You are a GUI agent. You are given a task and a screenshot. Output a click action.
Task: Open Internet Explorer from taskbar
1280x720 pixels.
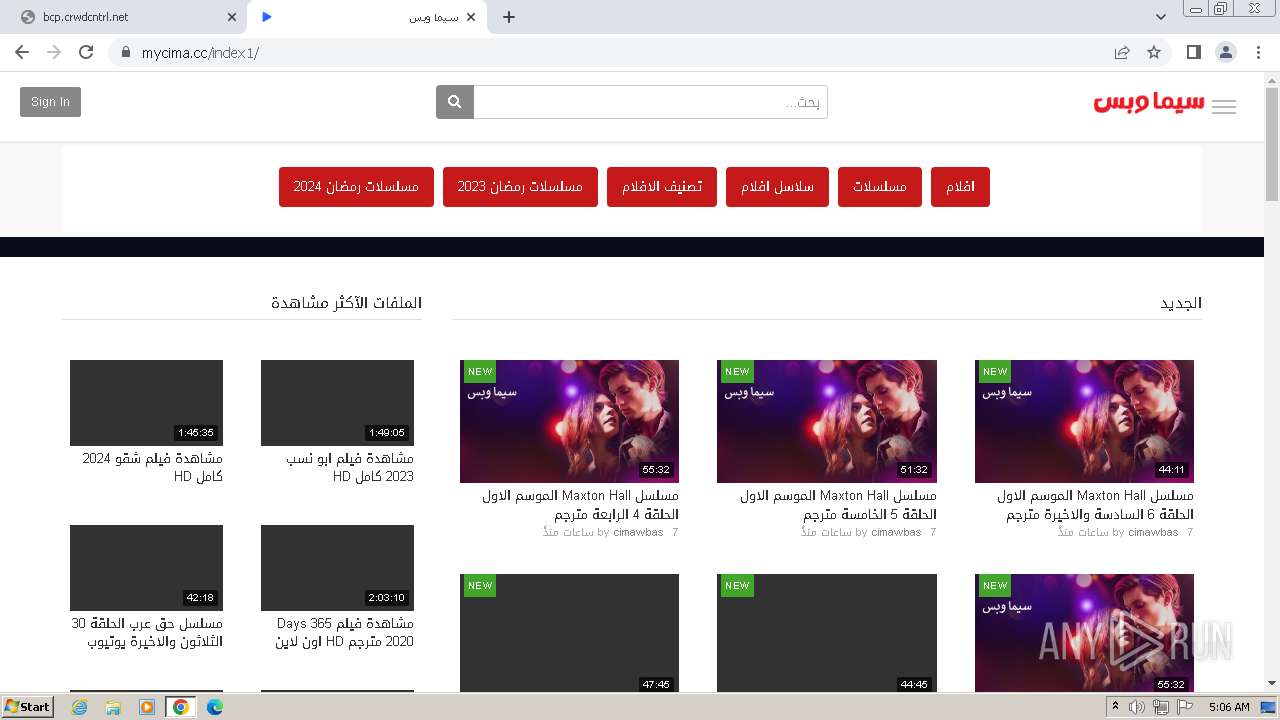coord(80,707)
